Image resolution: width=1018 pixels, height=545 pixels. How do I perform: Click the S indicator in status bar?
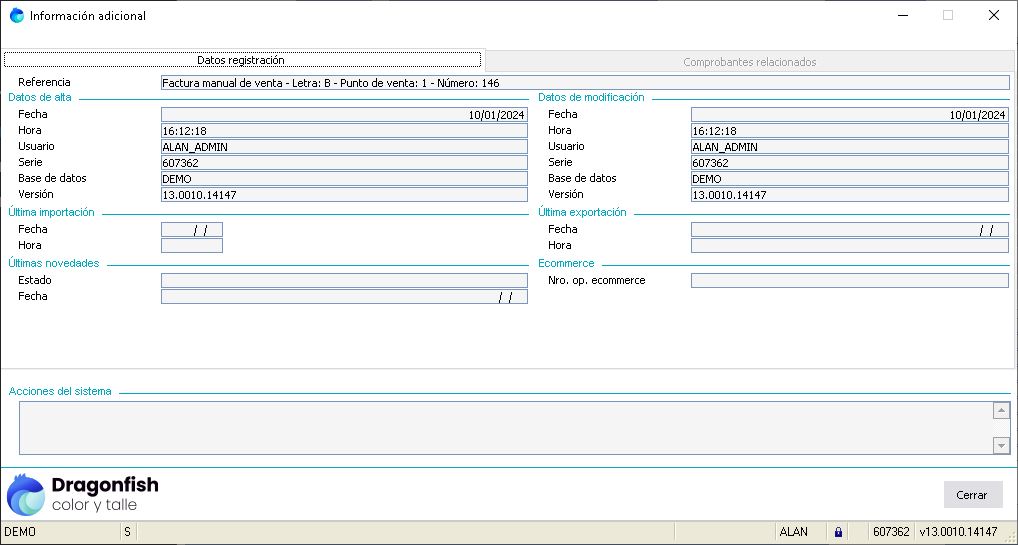pos(127,532)
